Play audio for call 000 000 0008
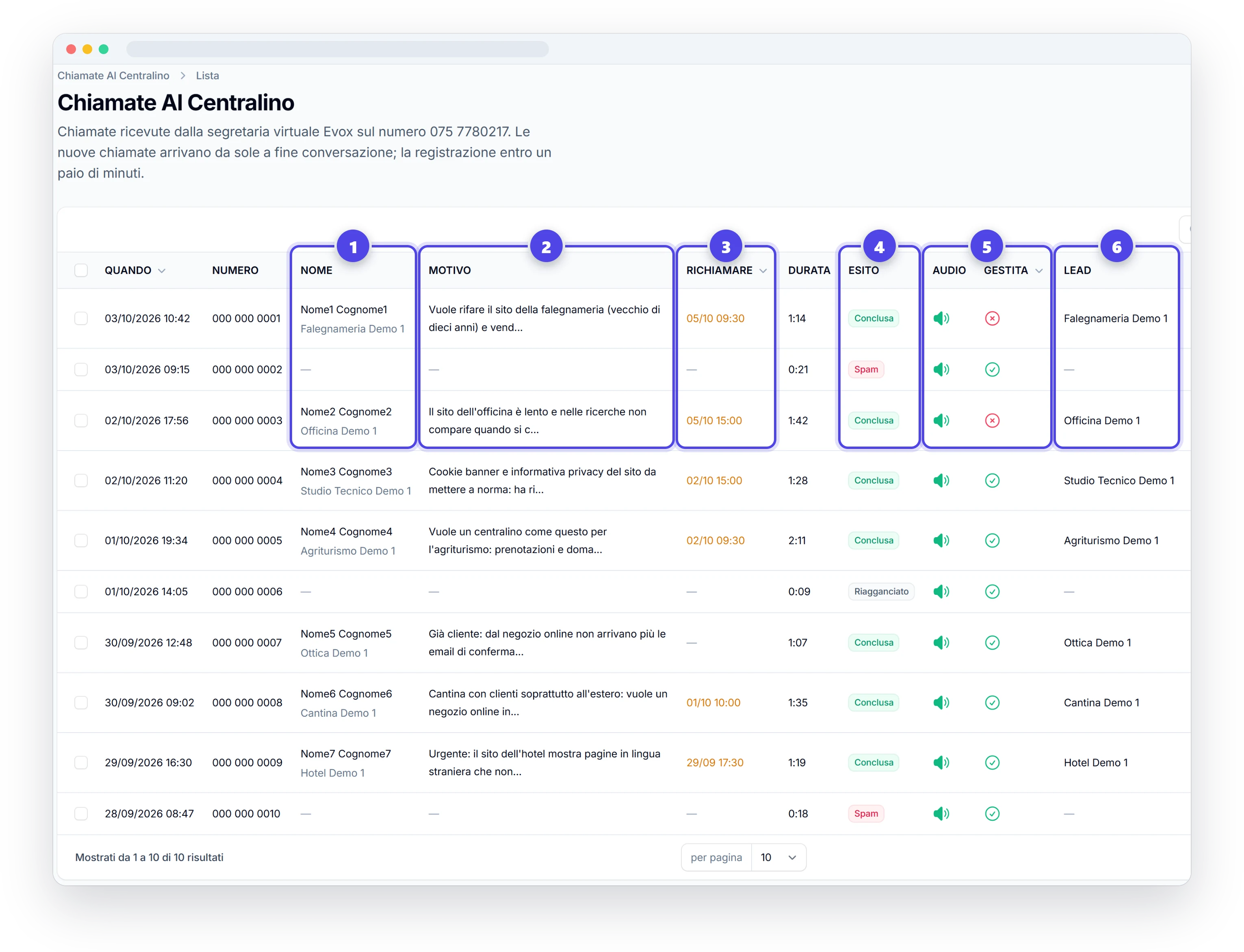 941,703
